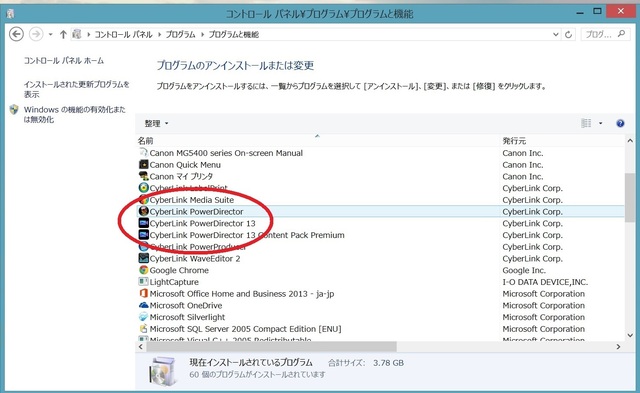Click Canon Quick Menu icon

(143, 164)
